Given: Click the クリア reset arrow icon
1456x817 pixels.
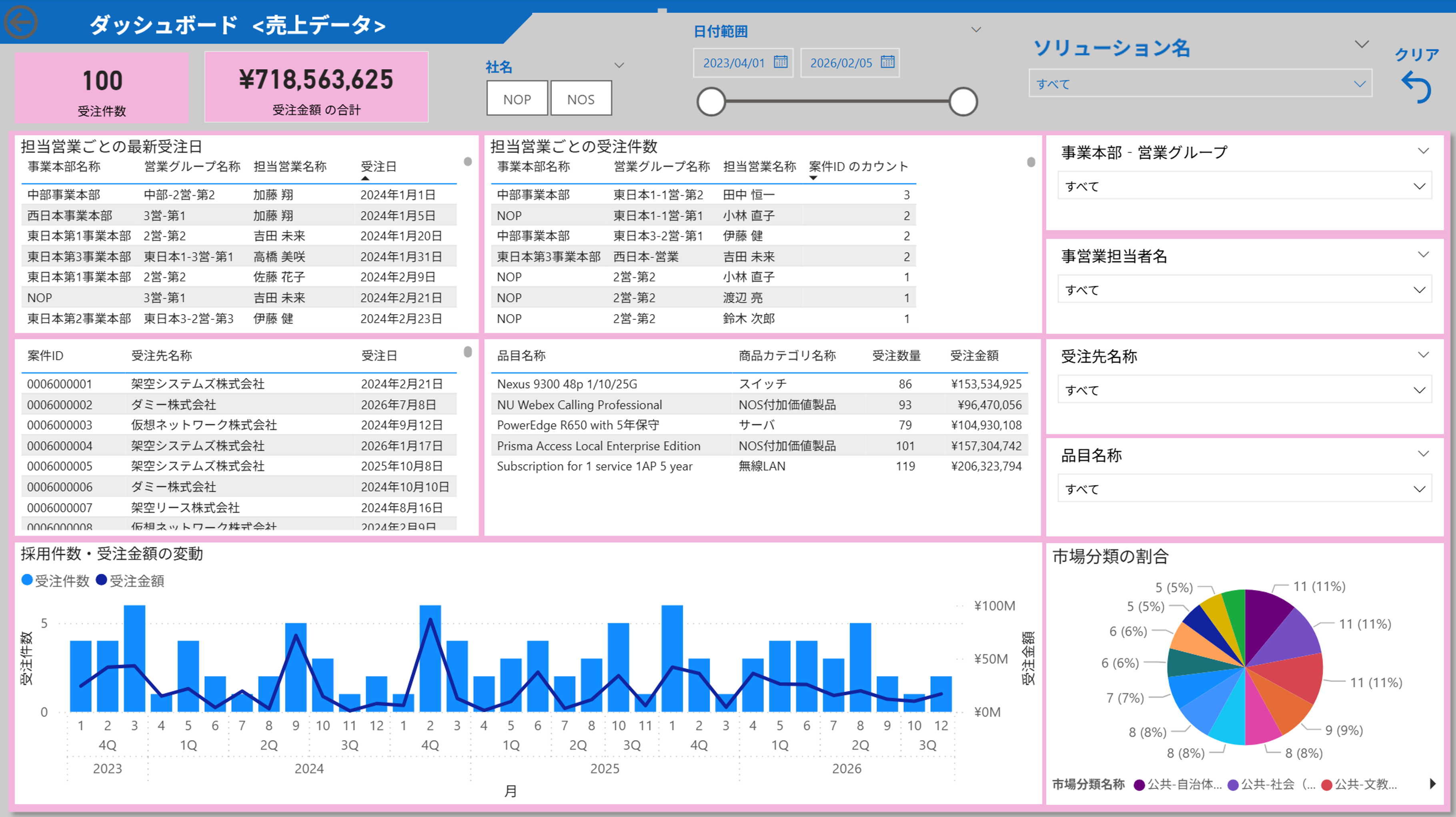Looking at the screenshot, I should tap(1416, 87).
